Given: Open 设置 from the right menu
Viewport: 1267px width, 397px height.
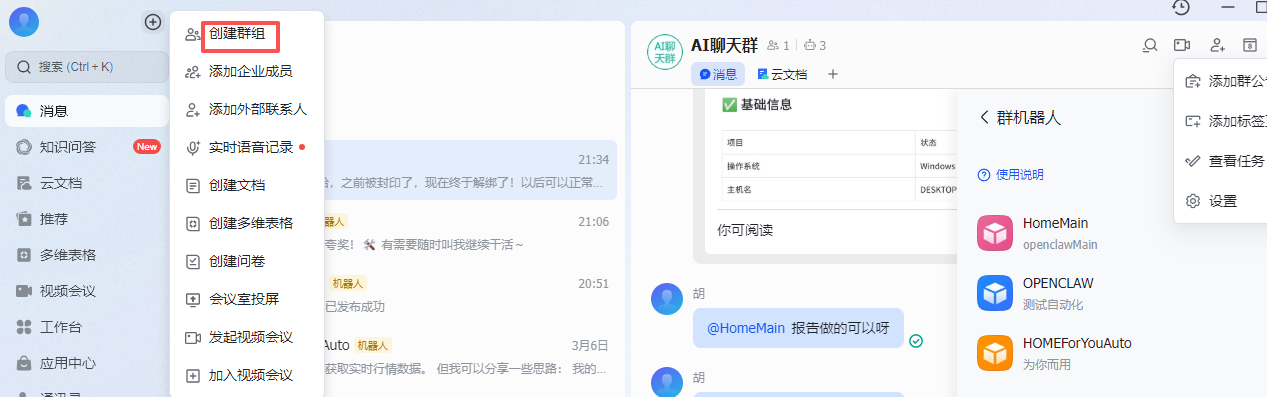Looking at the screenshot, I should (1221, 201).
